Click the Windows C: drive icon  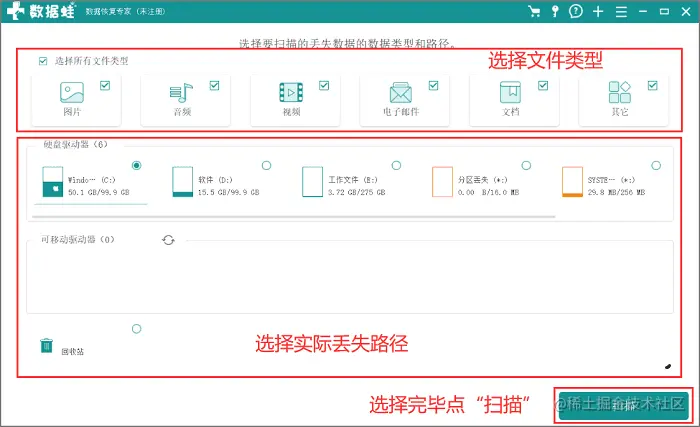pos(53,181)
